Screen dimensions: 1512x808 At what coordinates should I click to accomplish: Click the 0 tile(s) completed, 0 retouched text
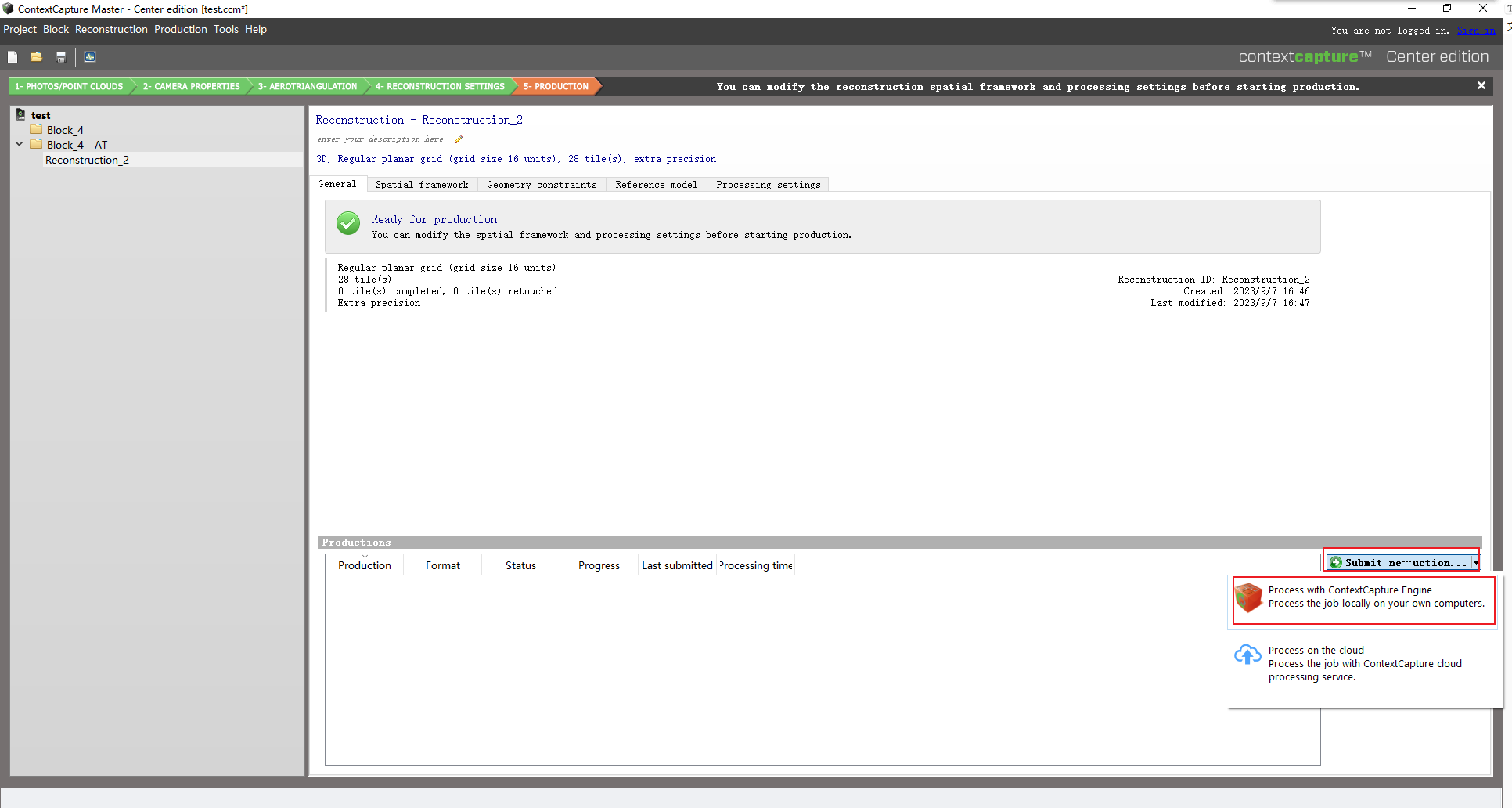tap(448, 291)
